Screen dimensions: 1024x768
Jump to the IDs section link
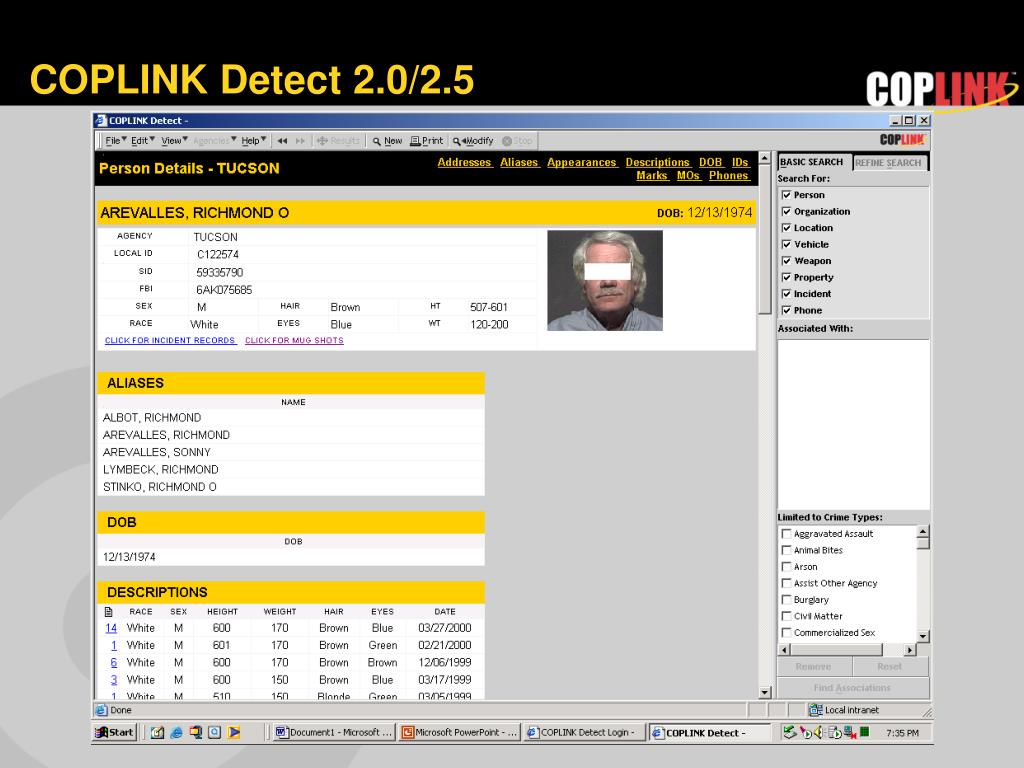[x=740, y=162]
